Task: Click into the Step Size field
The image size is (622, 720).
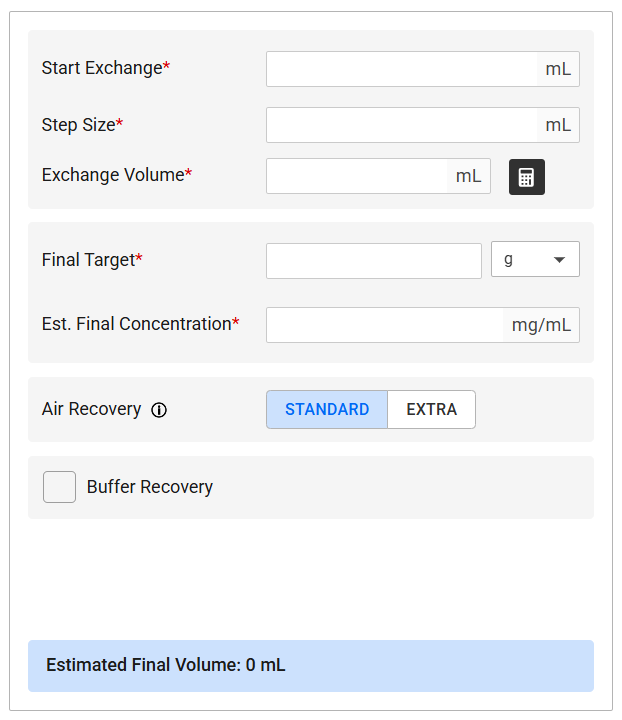Action: (x=402, y=125)
